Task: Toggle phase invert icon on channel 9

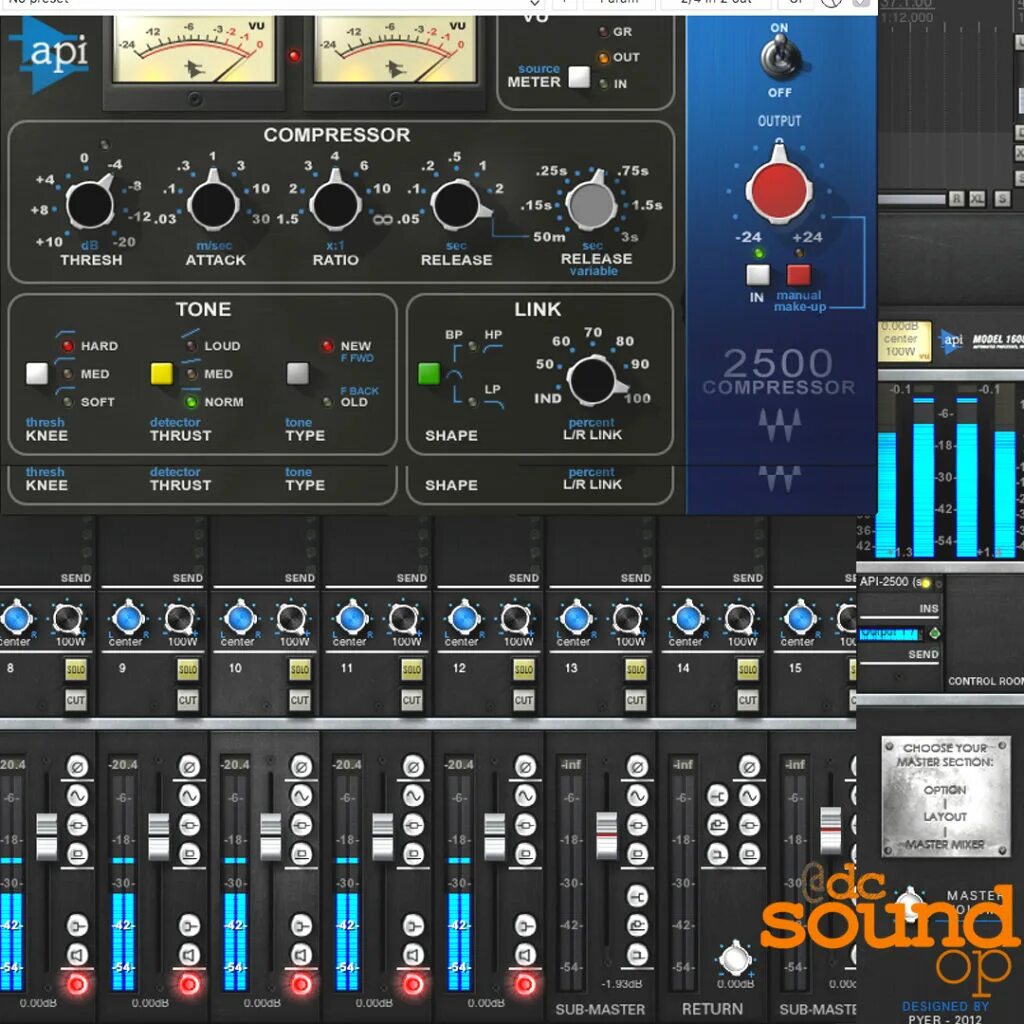Action: pyautogui.click(x=189, y=766)
